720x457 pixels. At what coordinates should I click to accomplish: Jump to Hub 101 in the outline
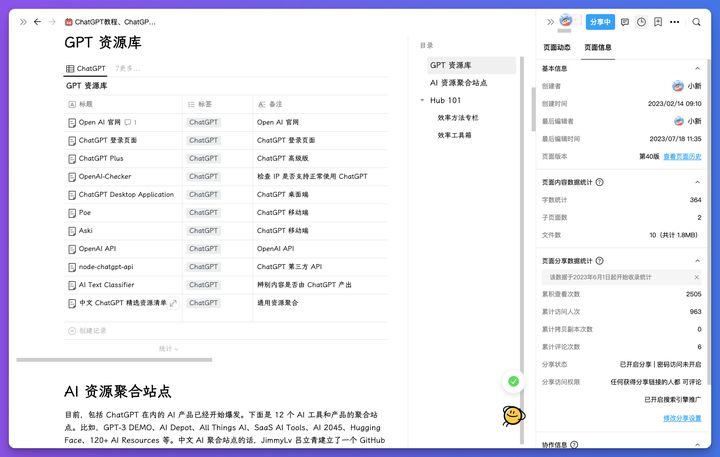click(445, 100)
